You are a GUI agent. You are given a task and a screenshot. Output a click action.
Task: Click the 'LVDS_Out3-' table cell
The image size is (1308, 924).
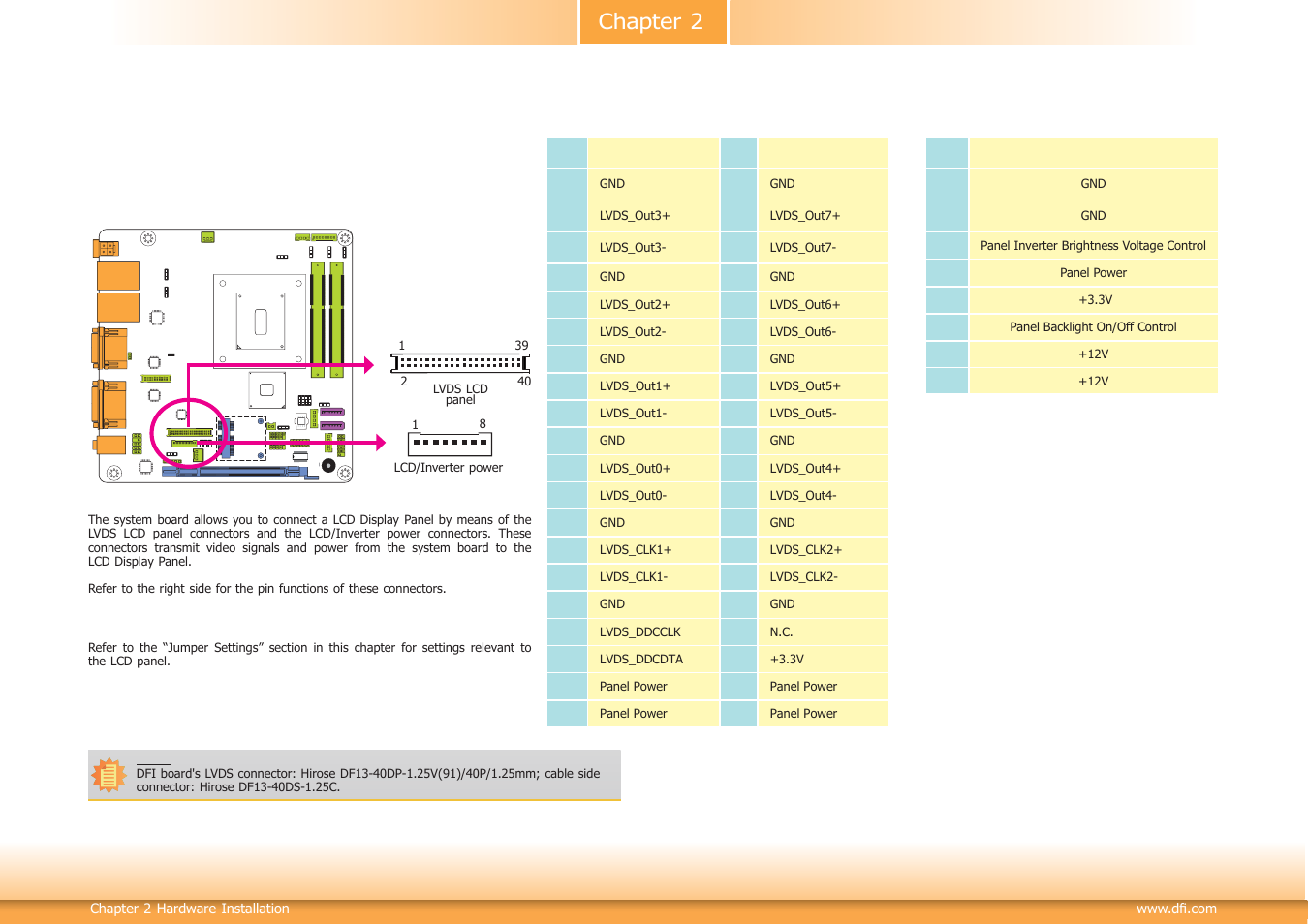coord(653,248)
